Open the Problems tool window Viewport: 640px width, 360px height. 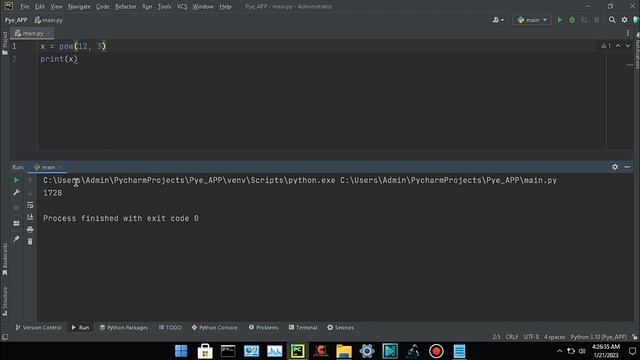tap(263, 327)
